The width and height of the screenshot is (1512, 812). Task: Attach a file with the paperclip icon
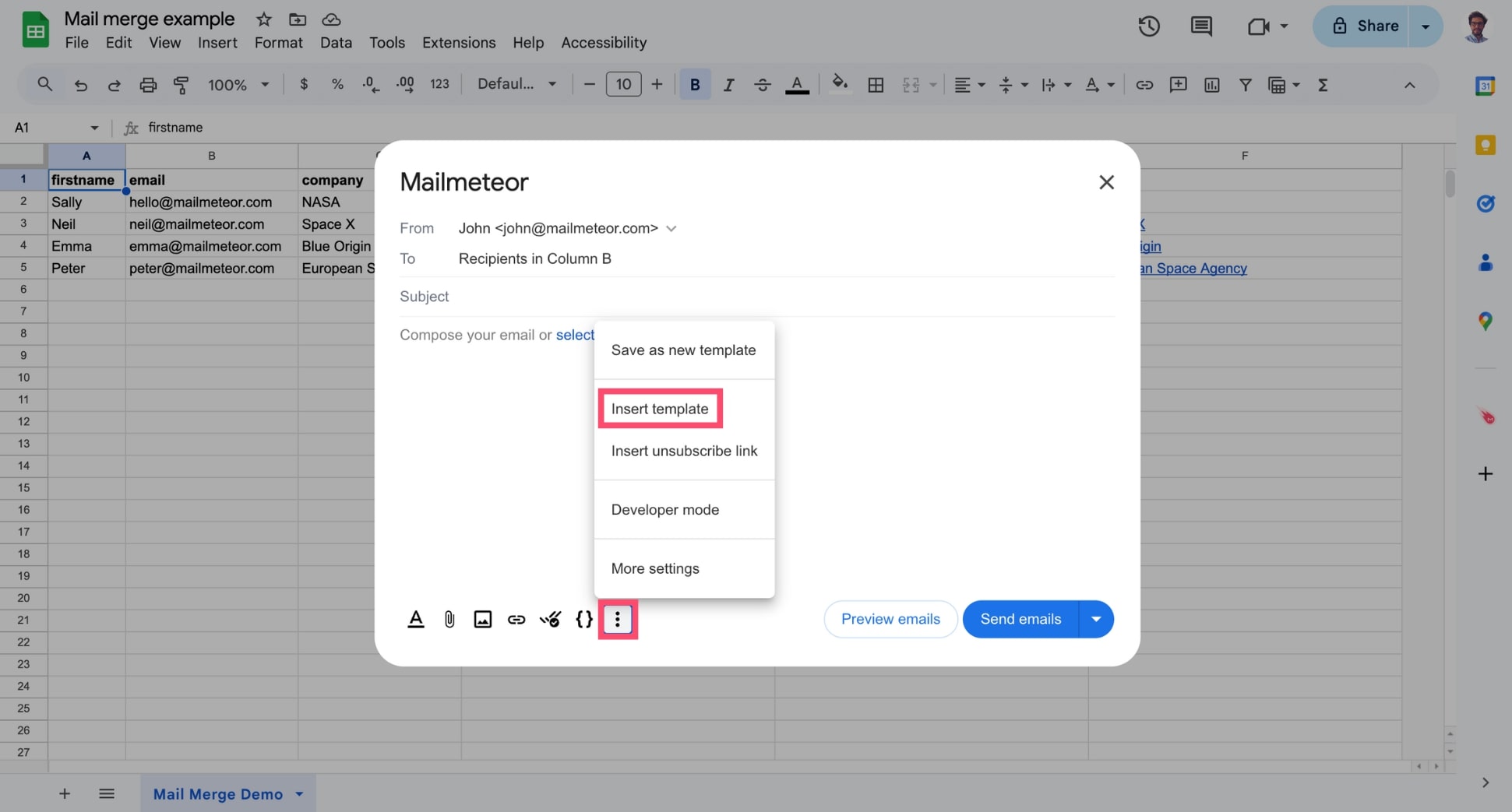point(449,619)
